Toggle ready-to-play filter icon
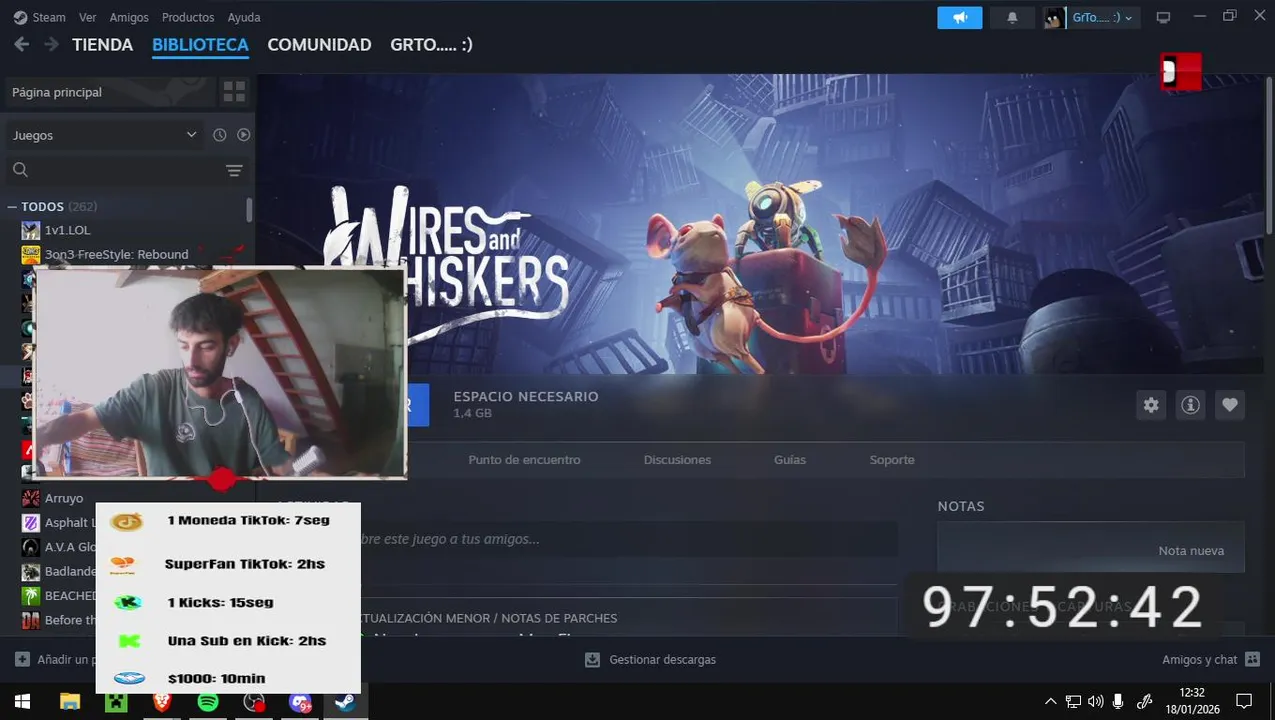The height and width of the screenshot is (720, 1275). click(x=243, y=135)
